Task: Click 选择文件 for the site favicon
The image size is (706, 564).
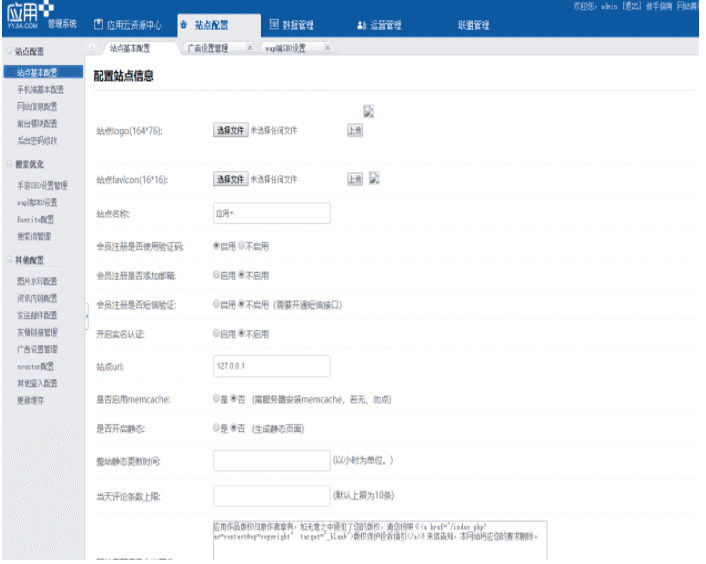Action: 231,179
